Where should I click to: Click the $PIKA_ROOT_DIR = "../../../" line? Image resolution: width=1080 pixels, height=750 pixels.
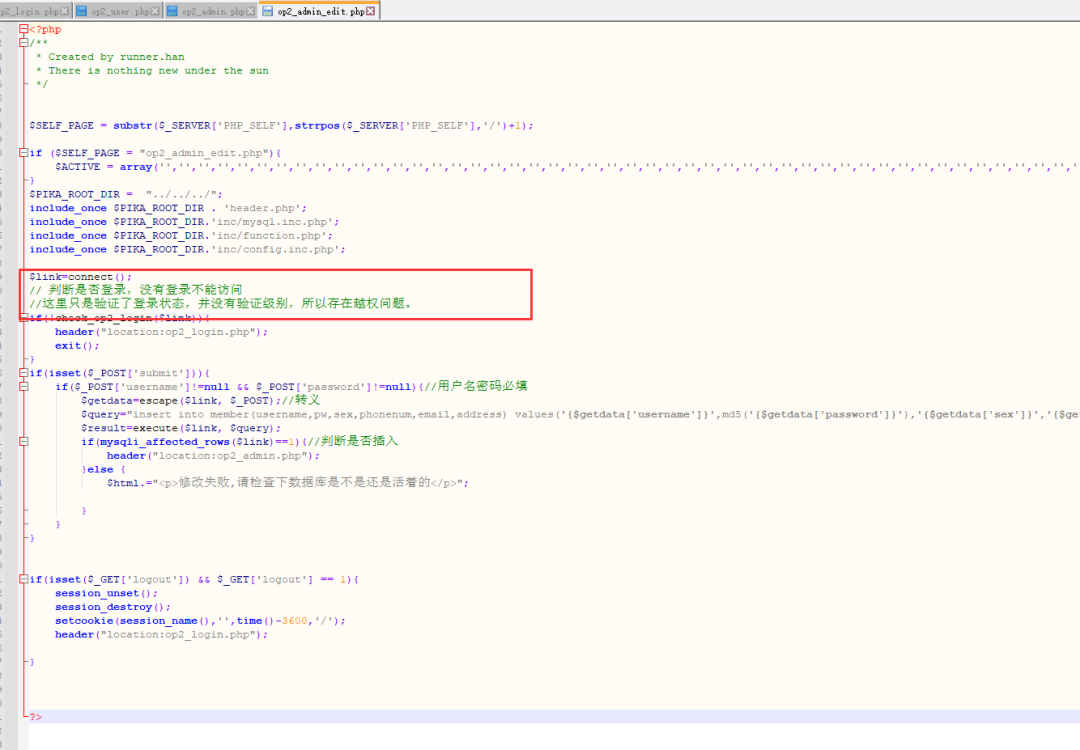coord(126,194)
